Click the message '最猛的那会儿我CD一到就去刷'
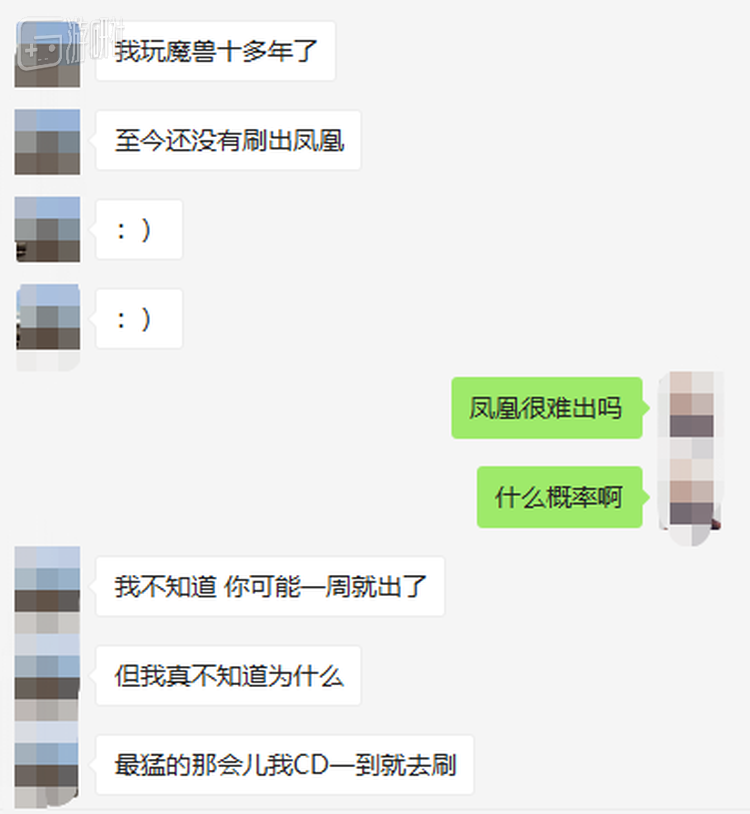750x814 pixels. pos(284,765)
